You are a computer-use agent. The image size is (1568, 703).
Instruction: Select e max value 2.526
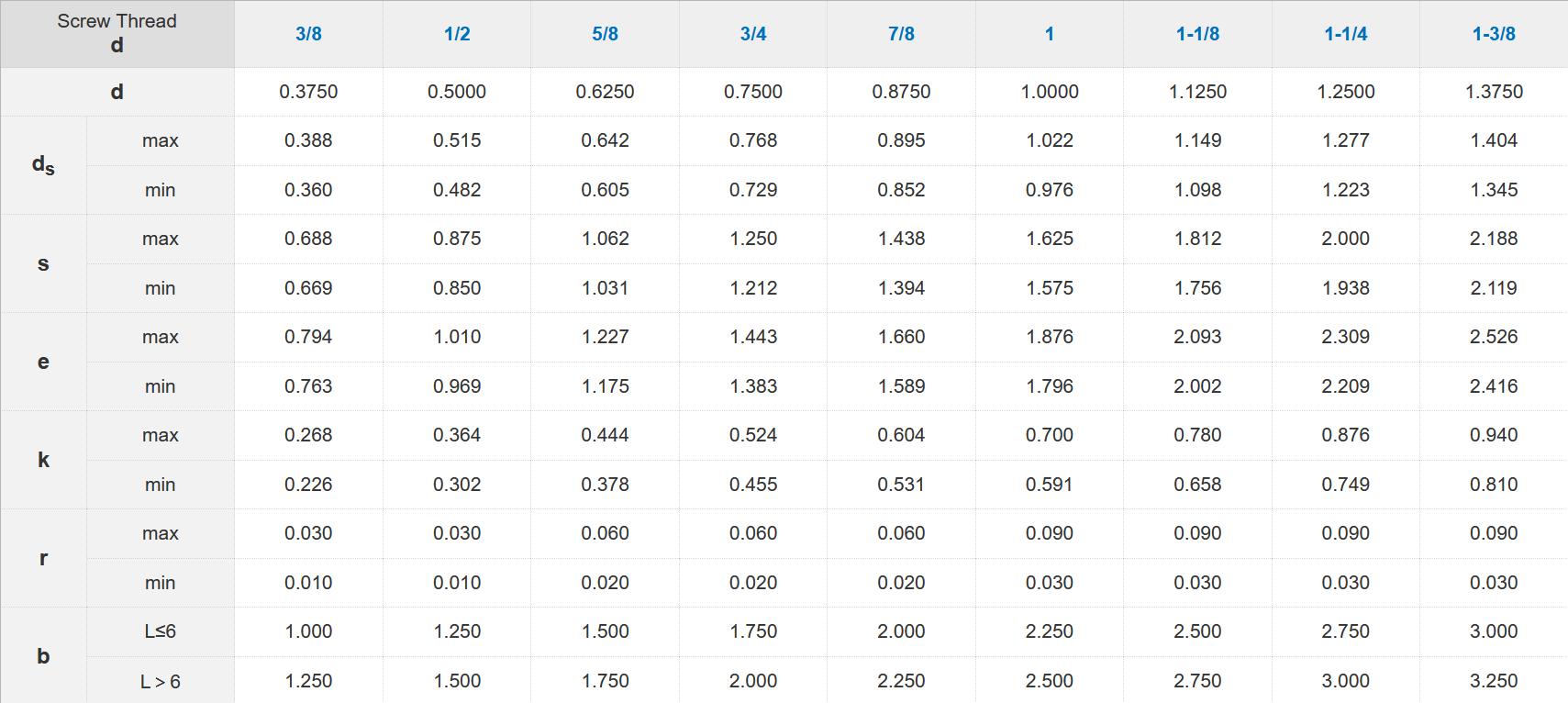pyautogui.click(x=1494, y=337)
